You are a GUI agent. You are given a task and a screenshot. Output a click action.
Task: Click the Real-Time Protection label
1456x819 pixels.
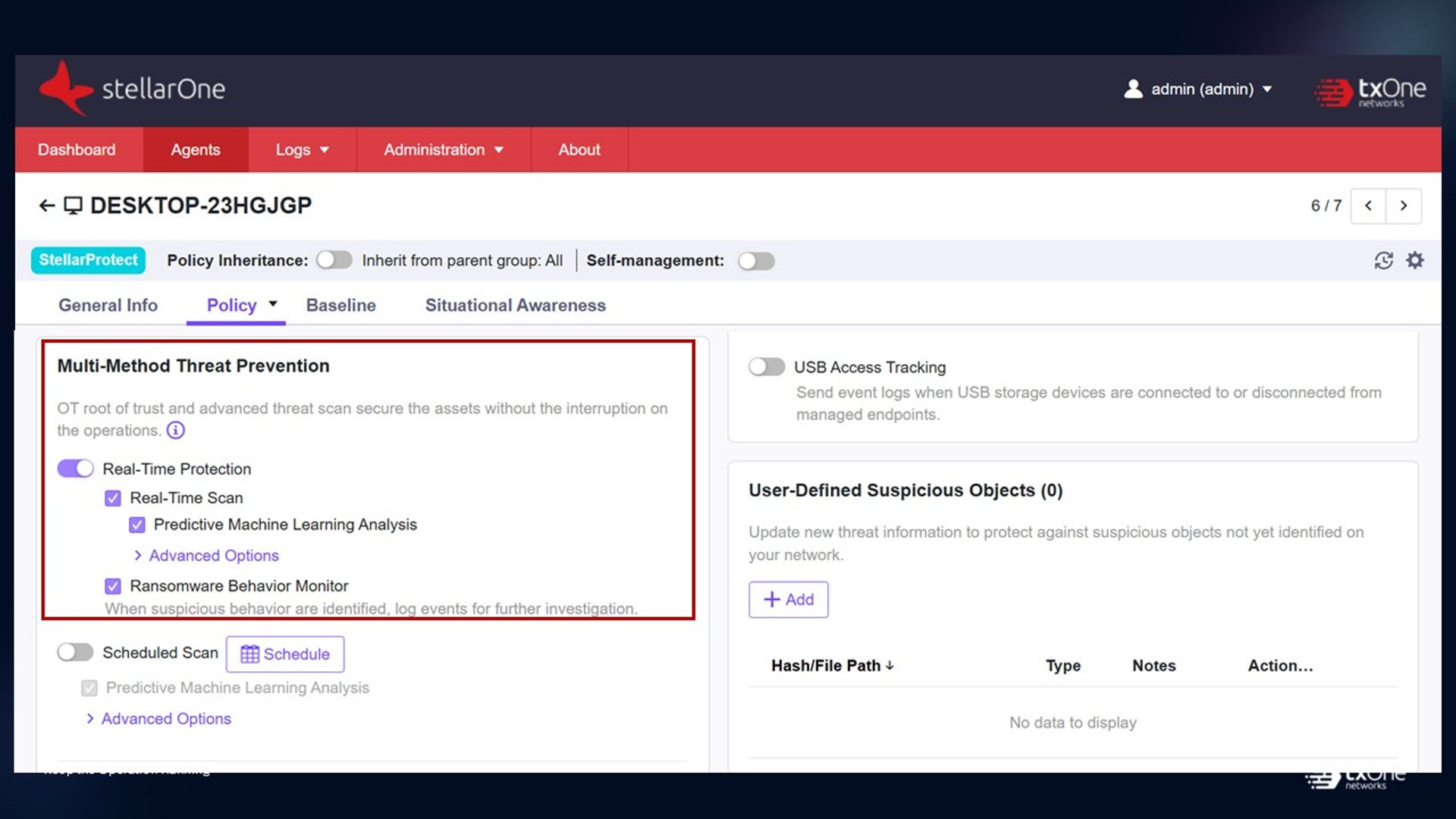[x=177, y=469]
